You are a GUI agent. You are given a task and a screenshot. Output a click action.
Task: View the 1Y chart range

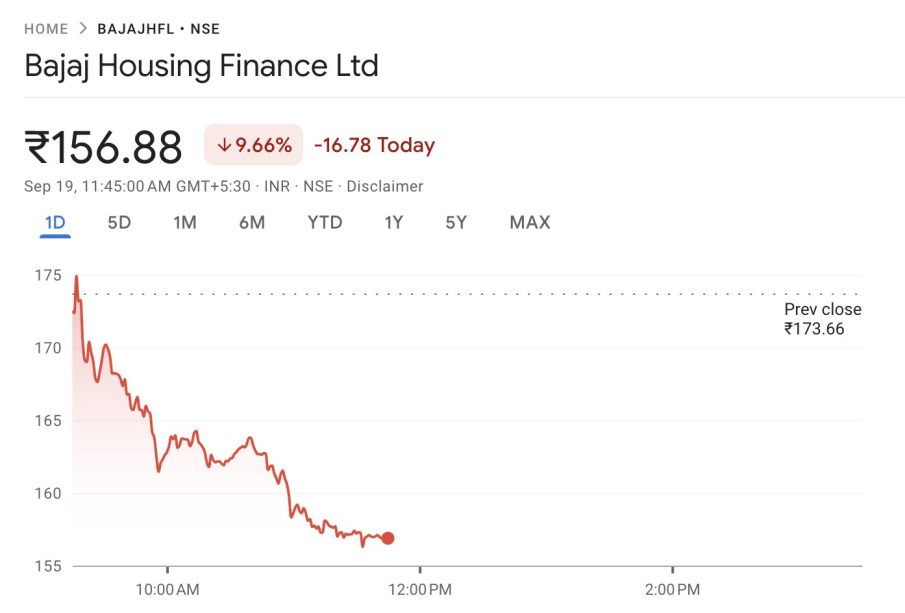(394, 222)
